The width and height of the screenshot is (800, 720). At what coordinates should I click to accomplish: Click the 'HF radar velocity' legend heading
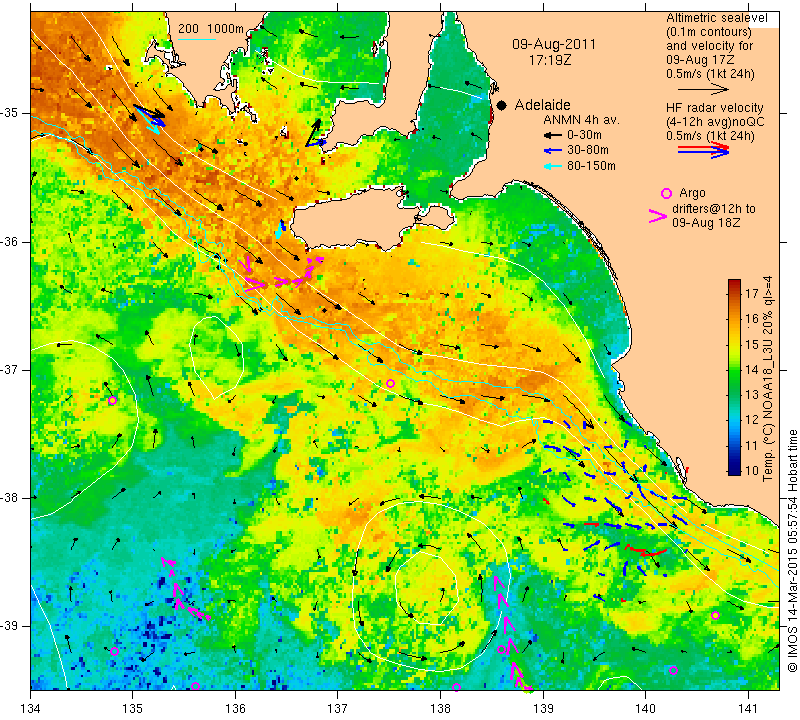click(x=714, y=108)
